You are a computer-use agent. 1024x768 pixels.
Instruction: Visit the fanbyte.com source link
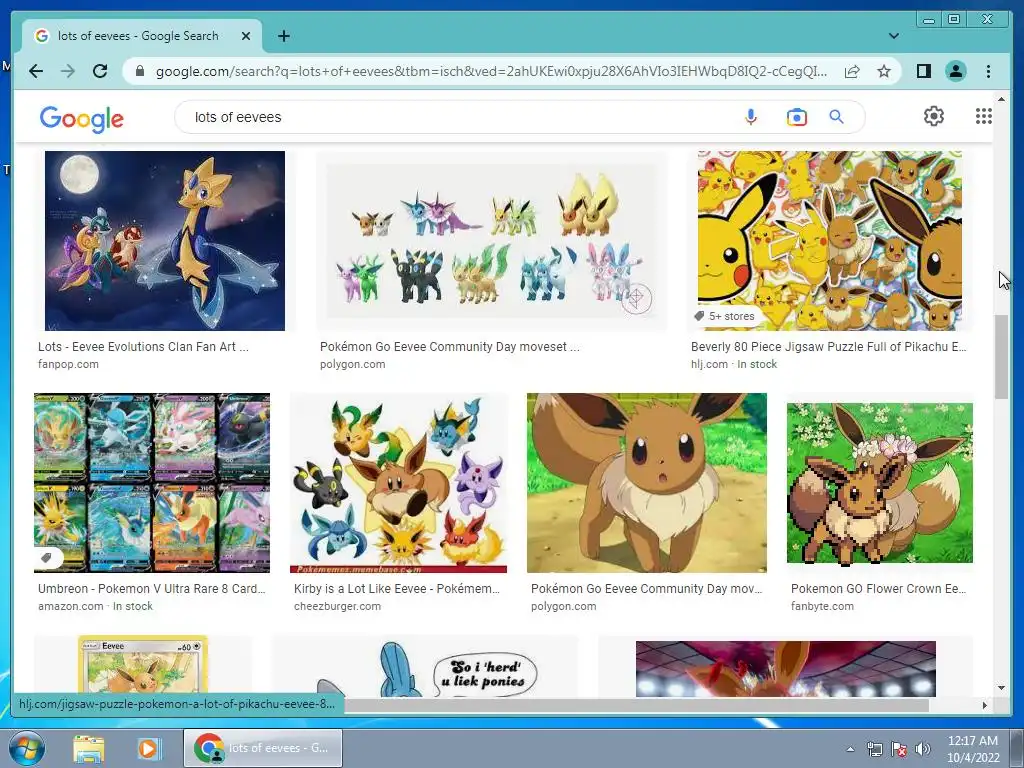click(822, 606)
